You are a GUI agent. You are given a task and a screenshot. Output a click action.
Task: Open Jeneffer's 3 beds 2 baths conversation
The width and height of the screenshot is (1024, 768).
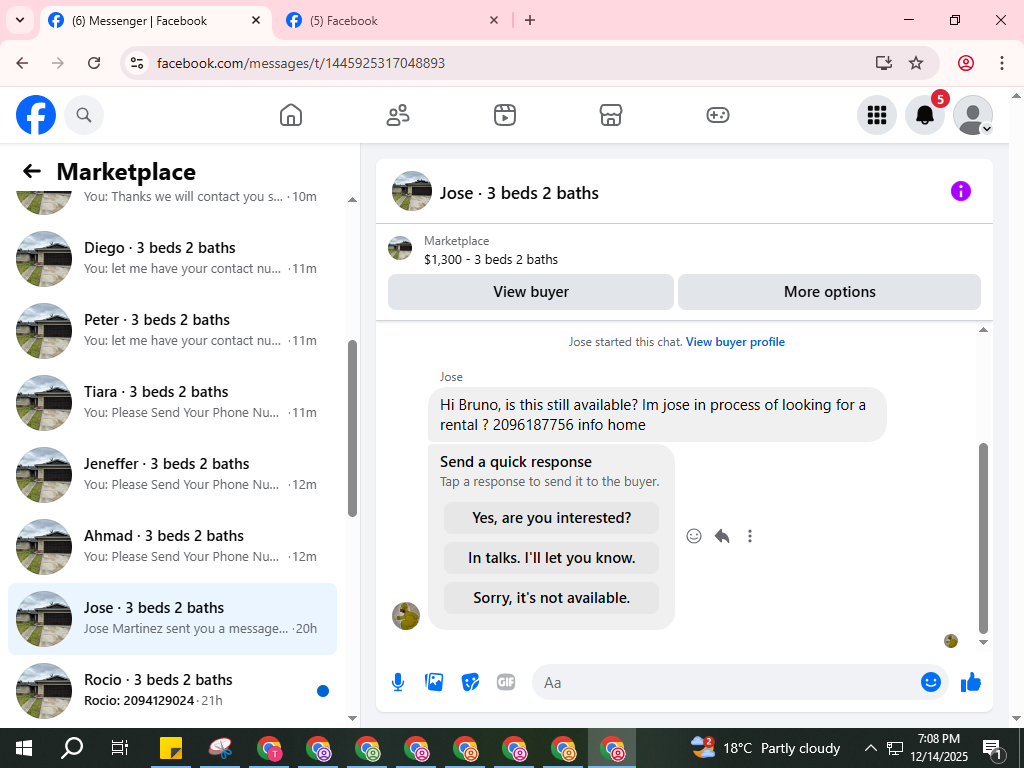point(172,475)
